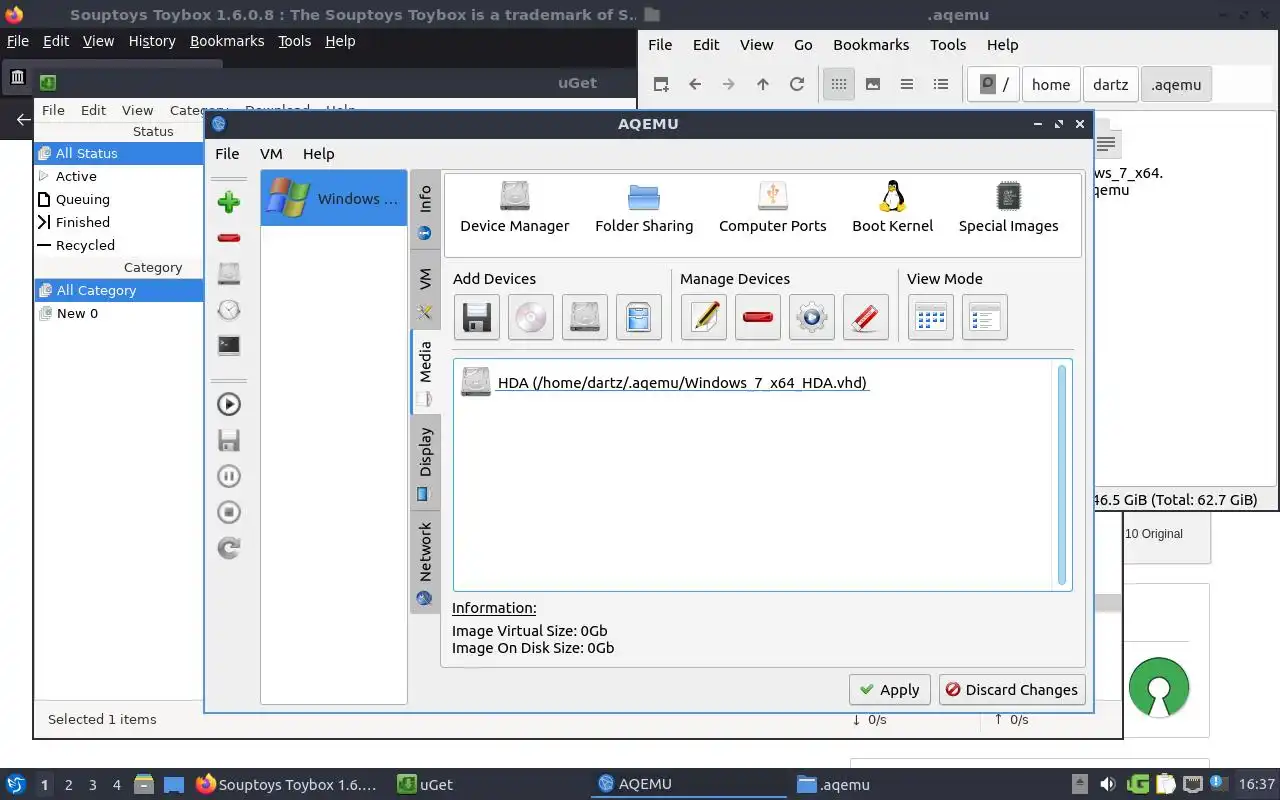The image size is (1280, 800).
Task: Add a floppy device
Action: click(476, 318)
